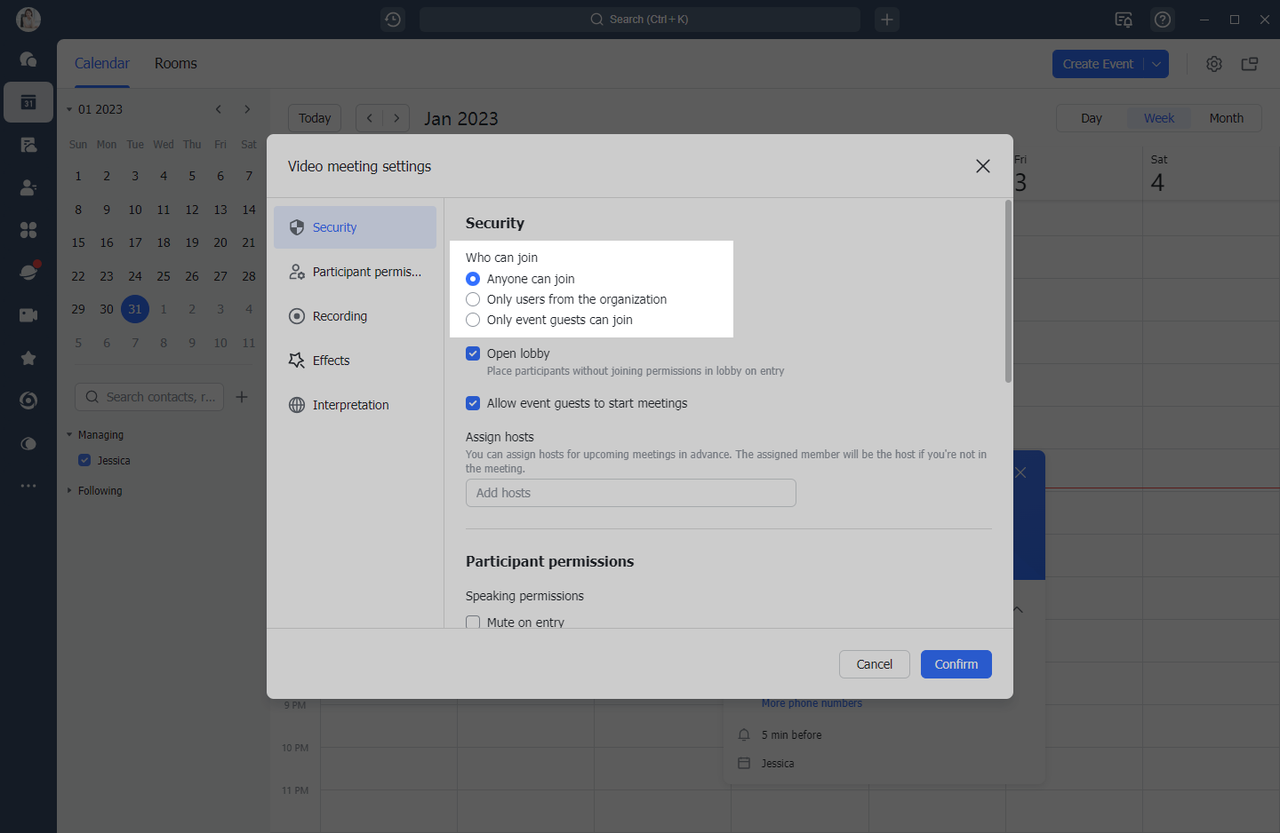Open the Interpretation settings tab
Viewport: 1280px width, 833px height.
(x=350, y=405)
